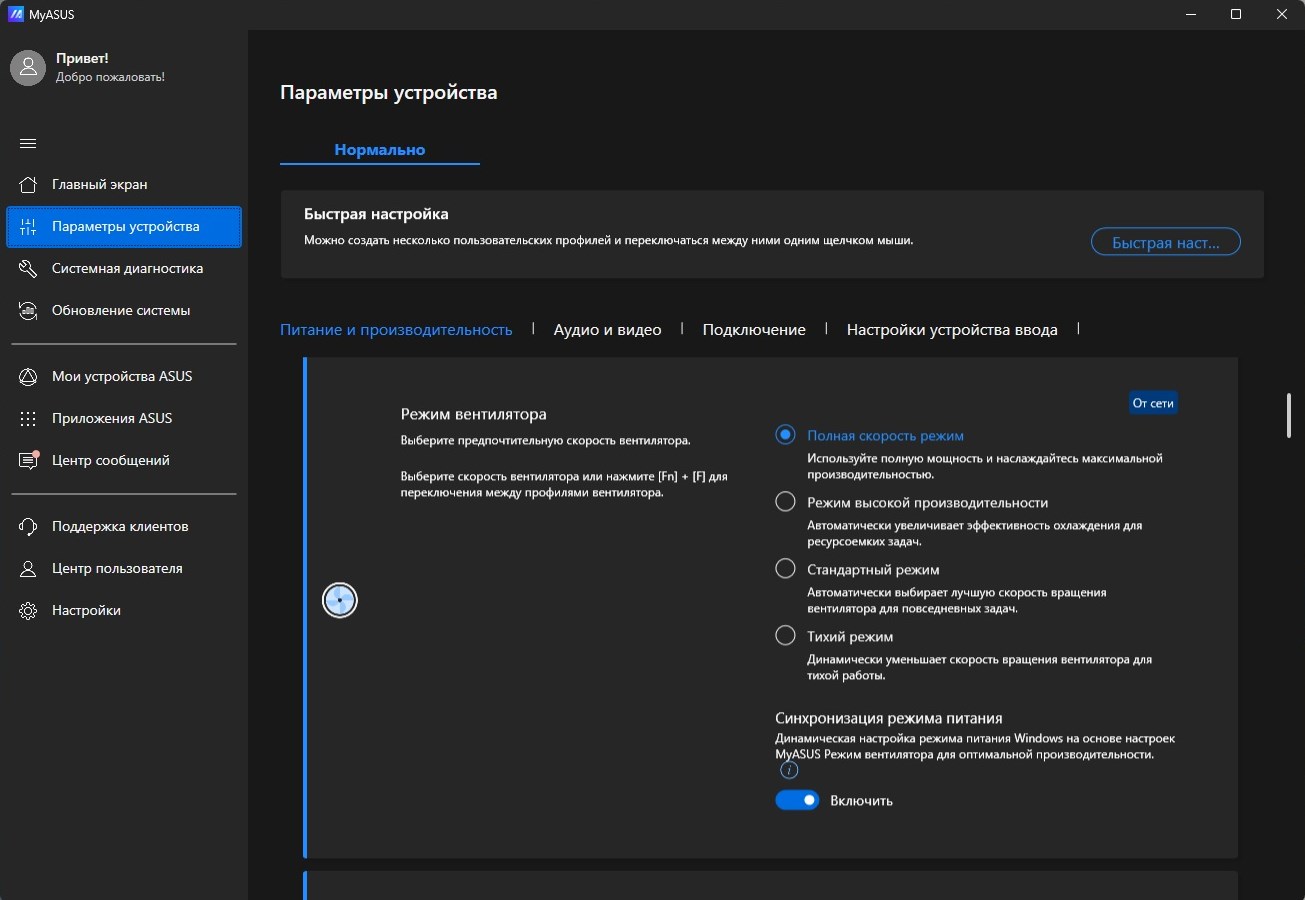Click the wrench icon for Системная диагностика
The height and width of the screenshot is (900, 1305).
[x=28, y=268]
